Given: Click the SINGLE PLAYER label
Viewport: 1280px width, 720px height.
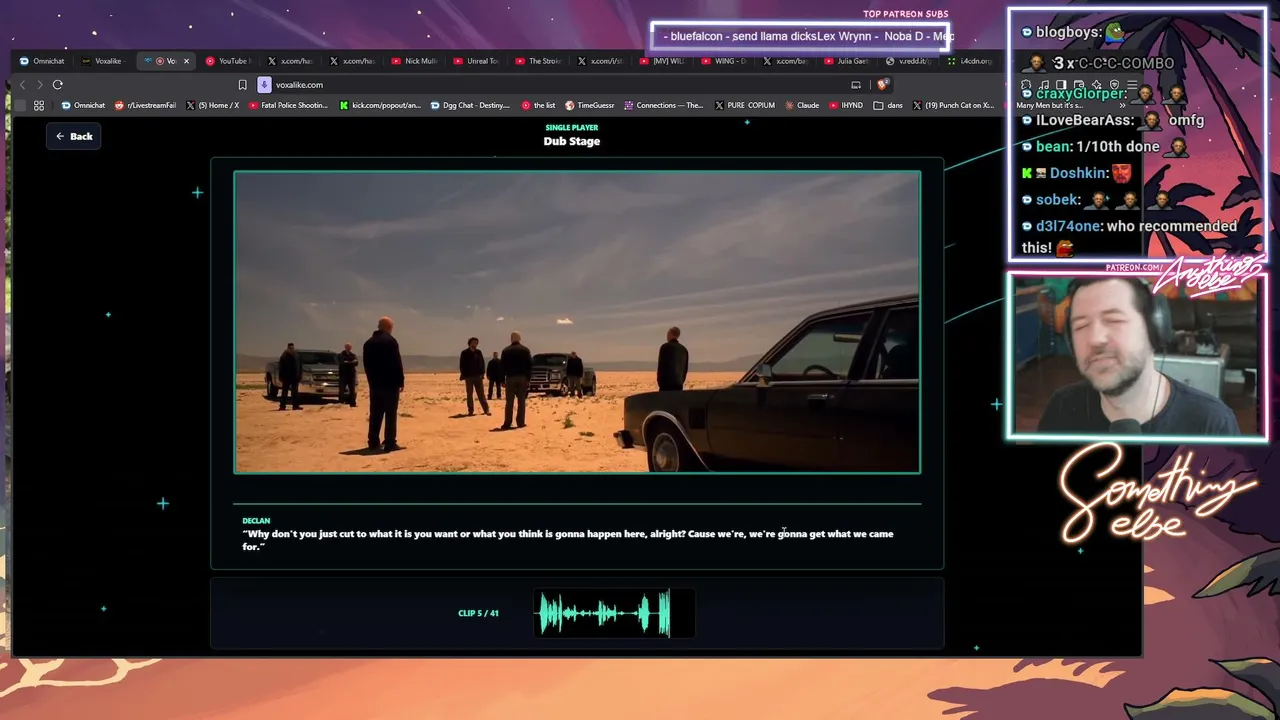Looking at the screenshot, I should [572, 128].
